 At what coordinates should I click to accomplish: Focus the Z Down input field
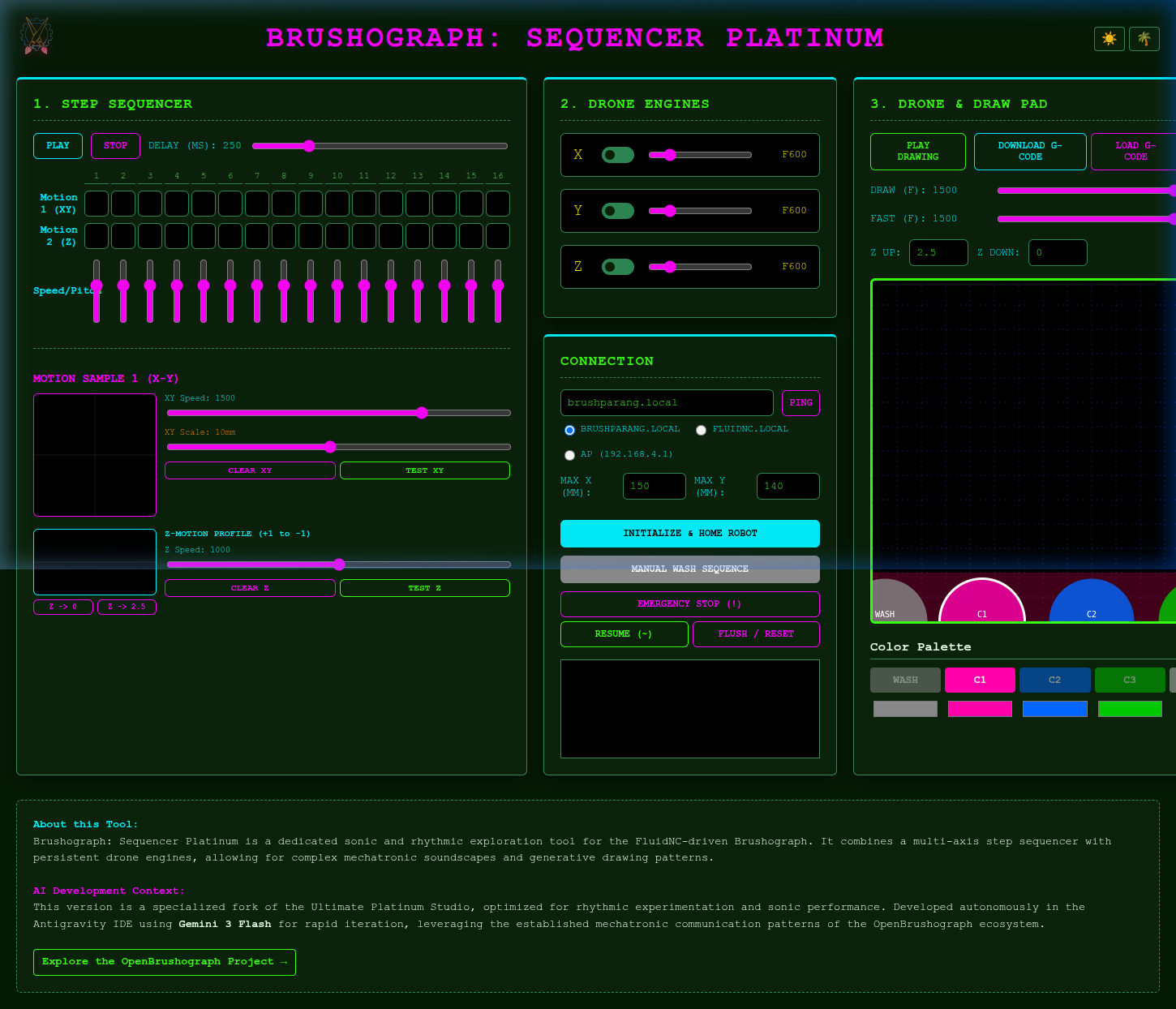coord(1058,253)
